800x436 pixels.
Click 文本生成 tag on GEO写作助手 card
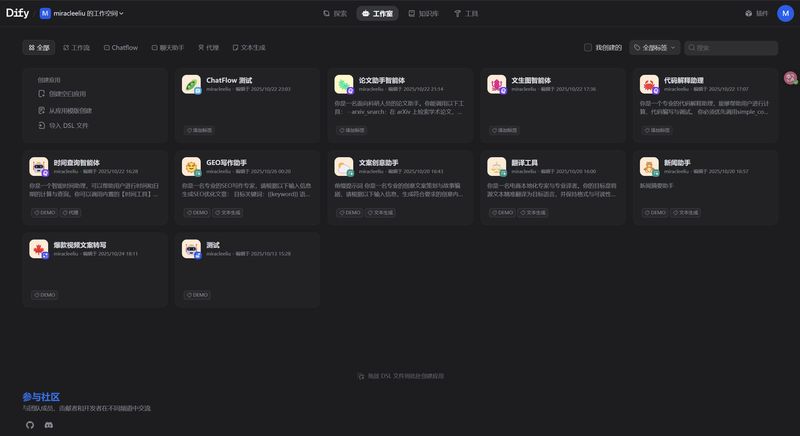tap(228, 213)
